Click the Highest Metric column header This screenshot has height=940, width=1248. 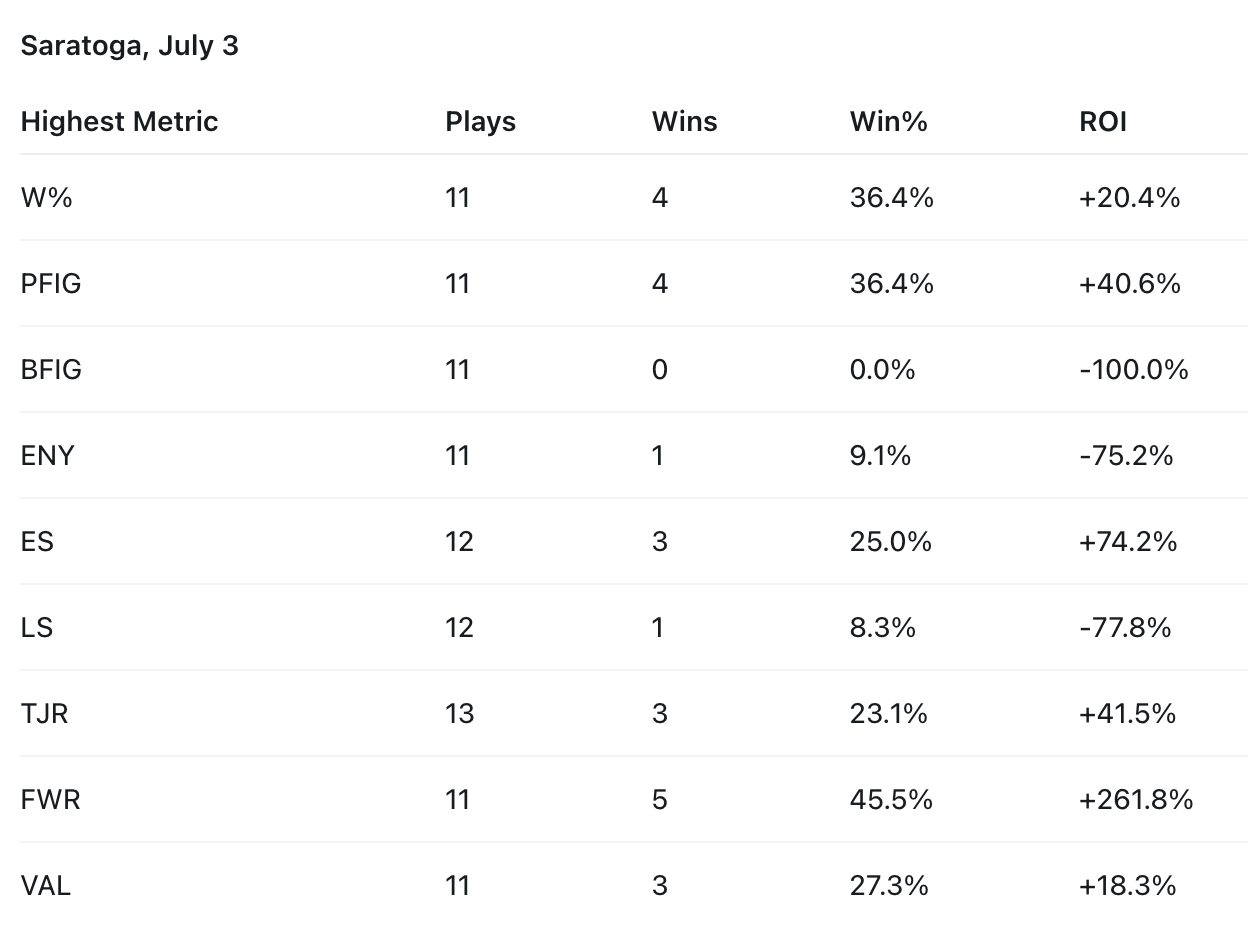click(x=119, y=122)
